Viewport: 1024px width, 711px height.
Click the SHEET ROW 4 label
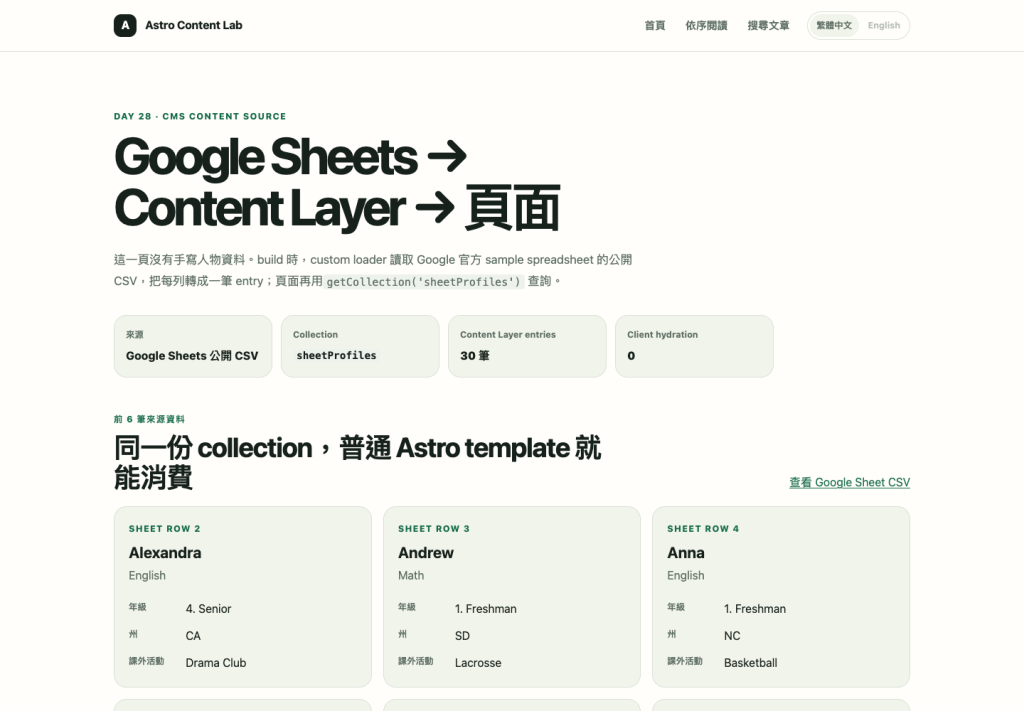pyautogui.click(x=703, y=529)
